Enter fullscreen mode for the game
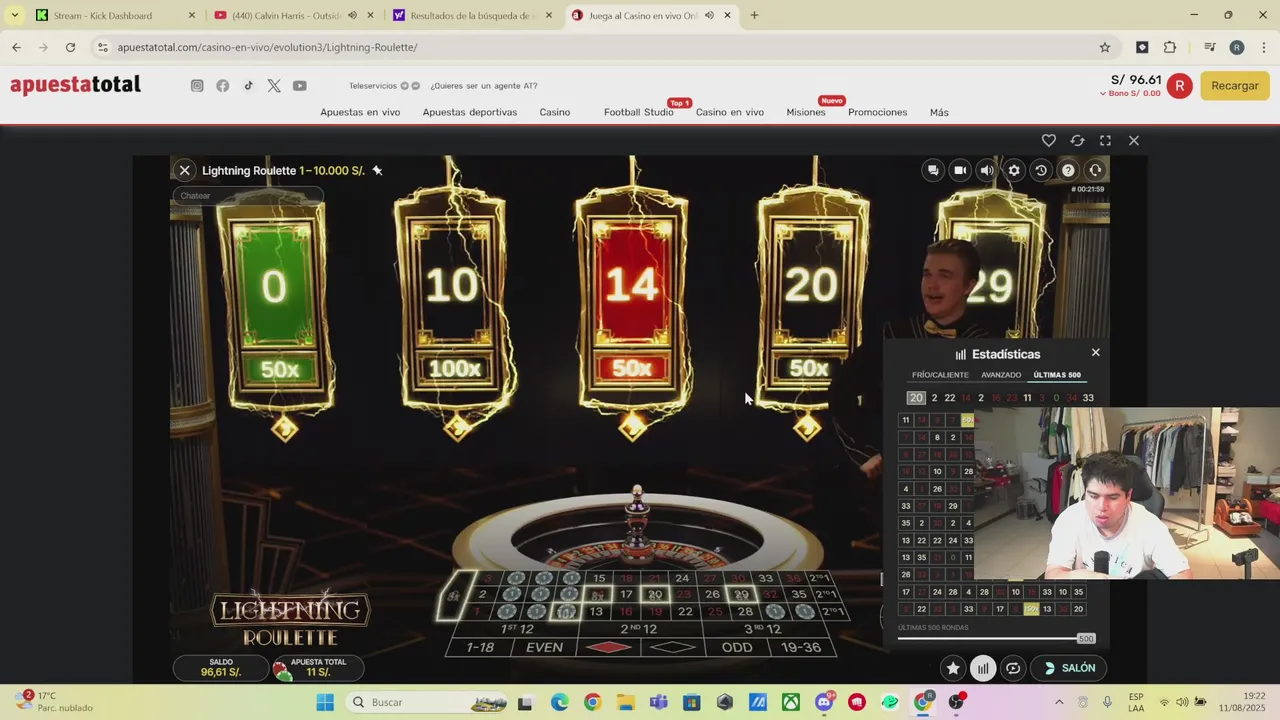1280x720 pixels. coord(1105,141)
